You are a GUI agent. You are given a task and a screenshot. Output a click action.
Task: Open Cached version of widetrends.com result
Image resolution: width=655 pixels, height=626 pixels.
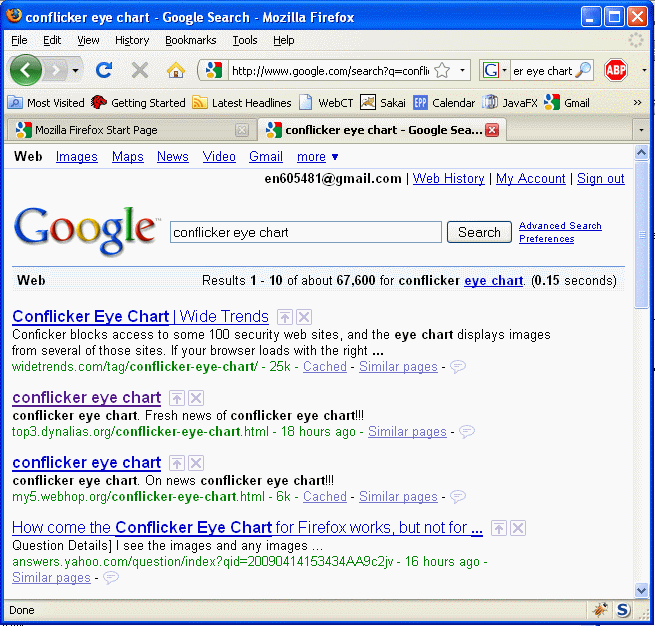point(325,367)
